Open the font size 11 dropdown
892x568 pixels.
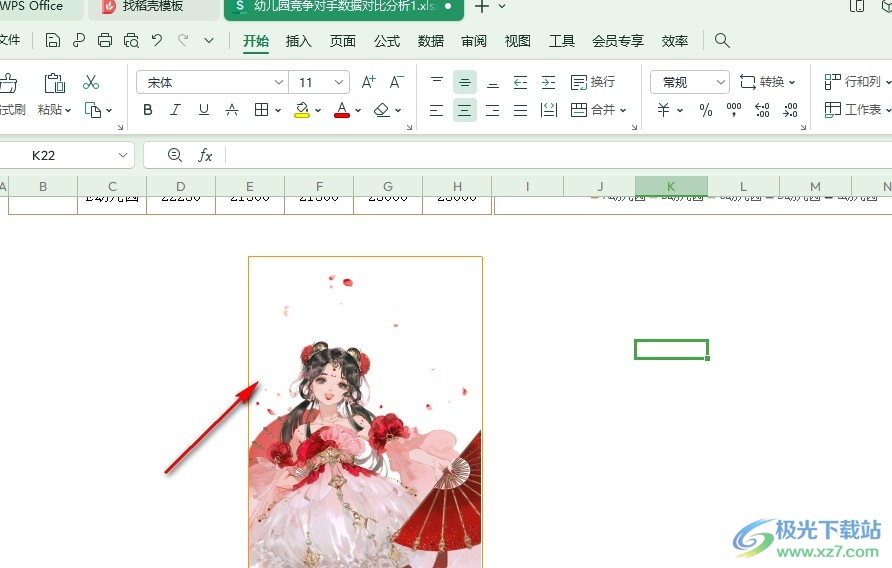click(x=338, y=83)
